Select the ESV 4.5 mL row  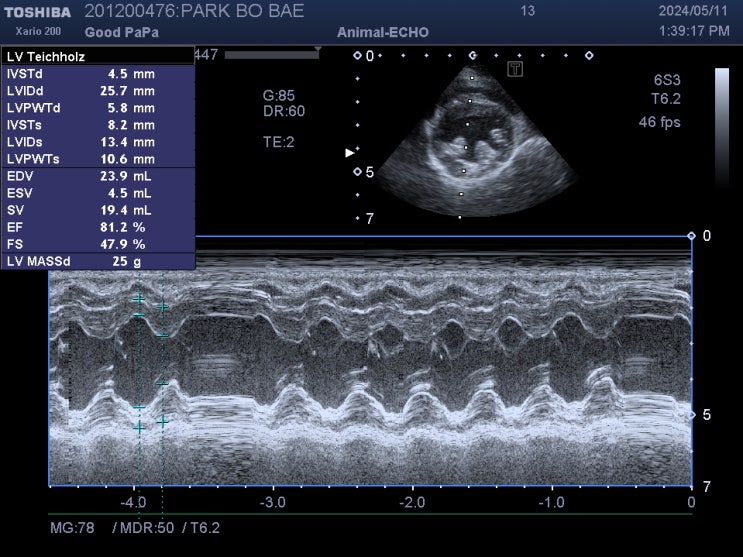click(98, 193)
